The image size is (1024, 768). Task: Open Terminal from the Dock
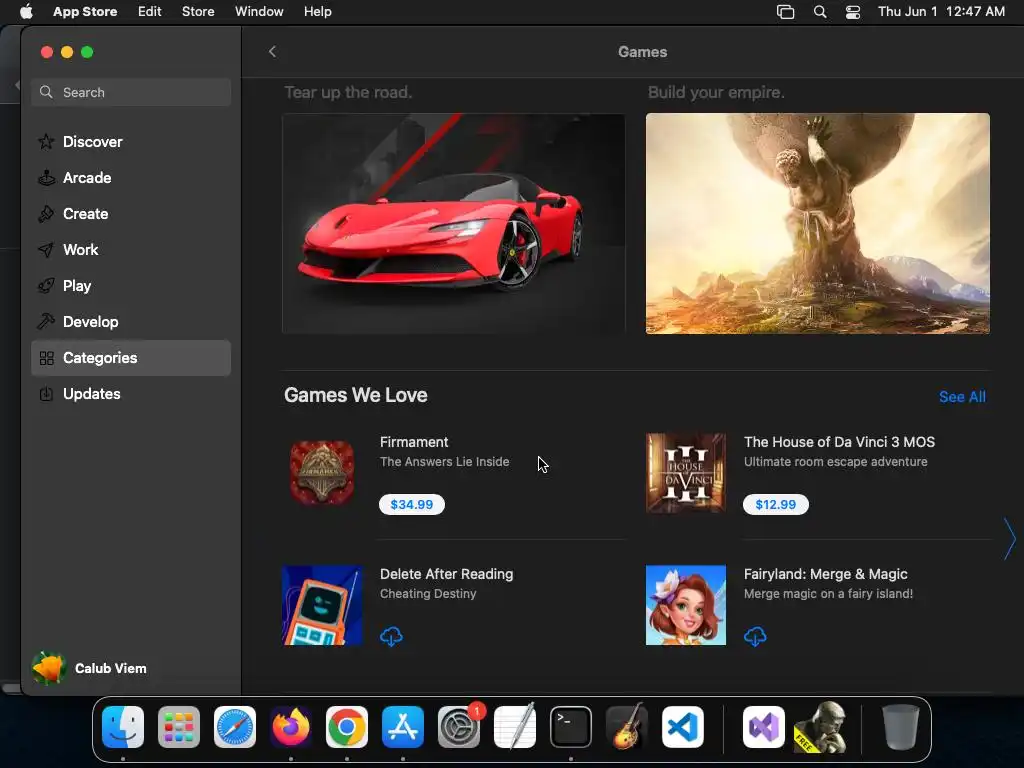pos(571,727)
